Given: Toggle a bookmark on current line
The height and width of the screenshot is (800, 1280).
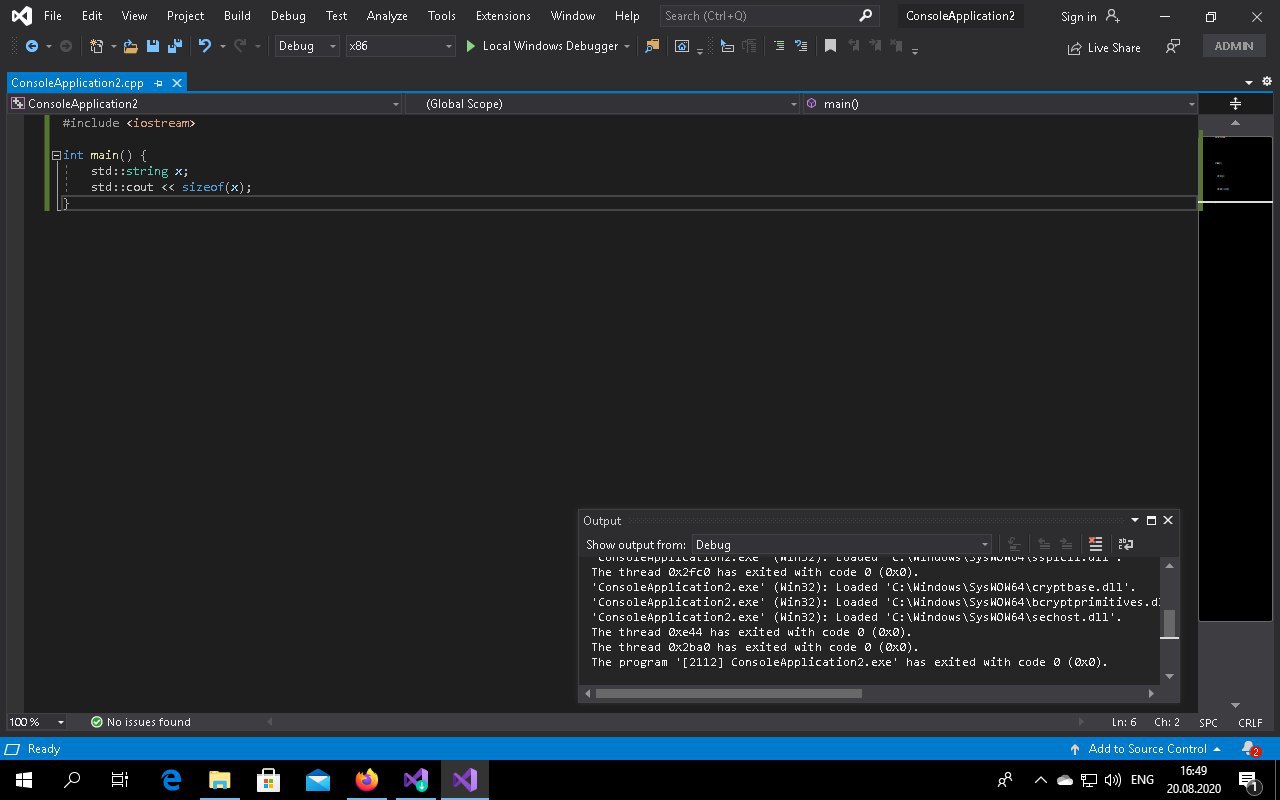Looking at the screenshot, I should click(x=830, y=46).
